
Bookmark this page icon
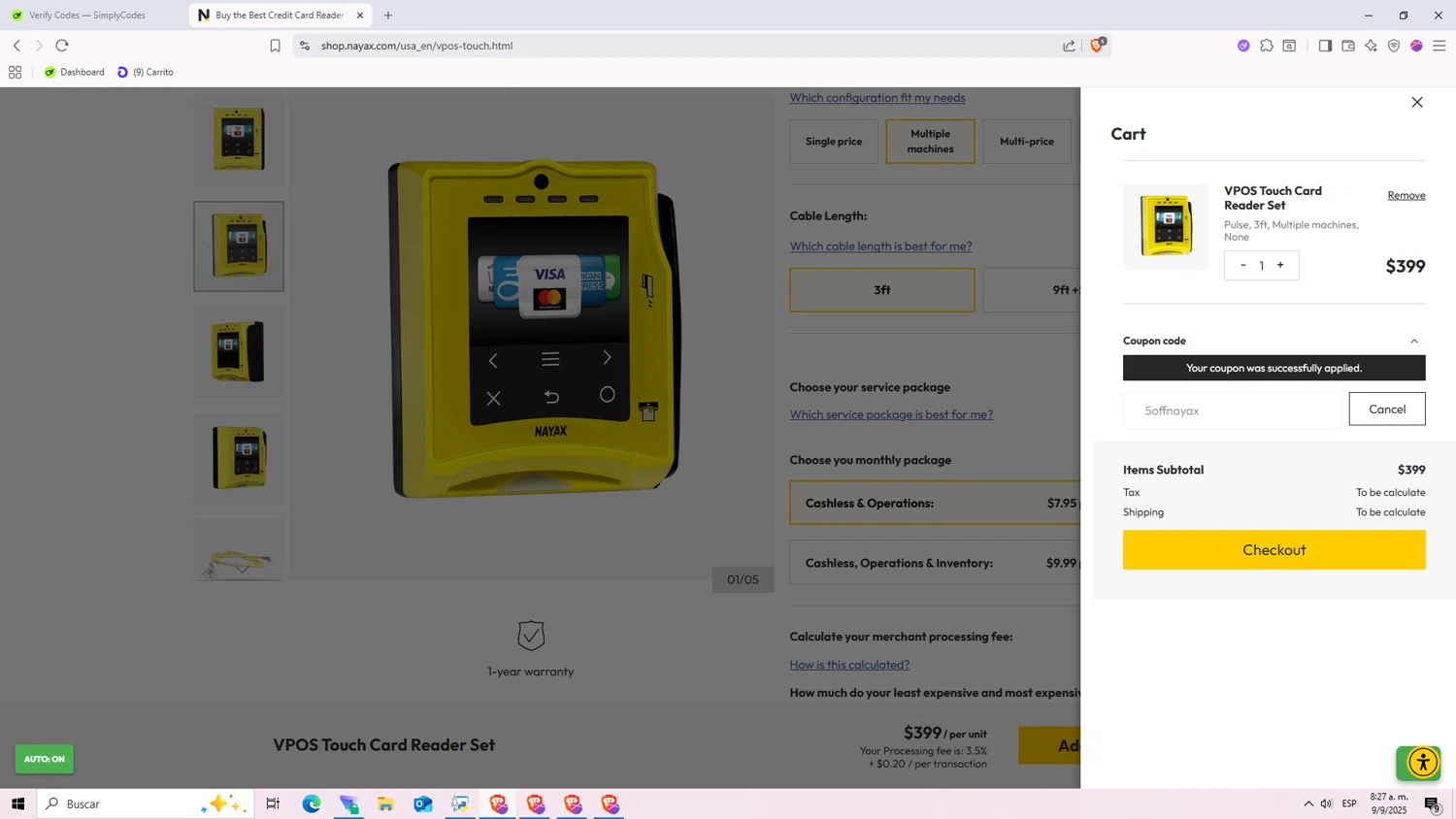276,46
